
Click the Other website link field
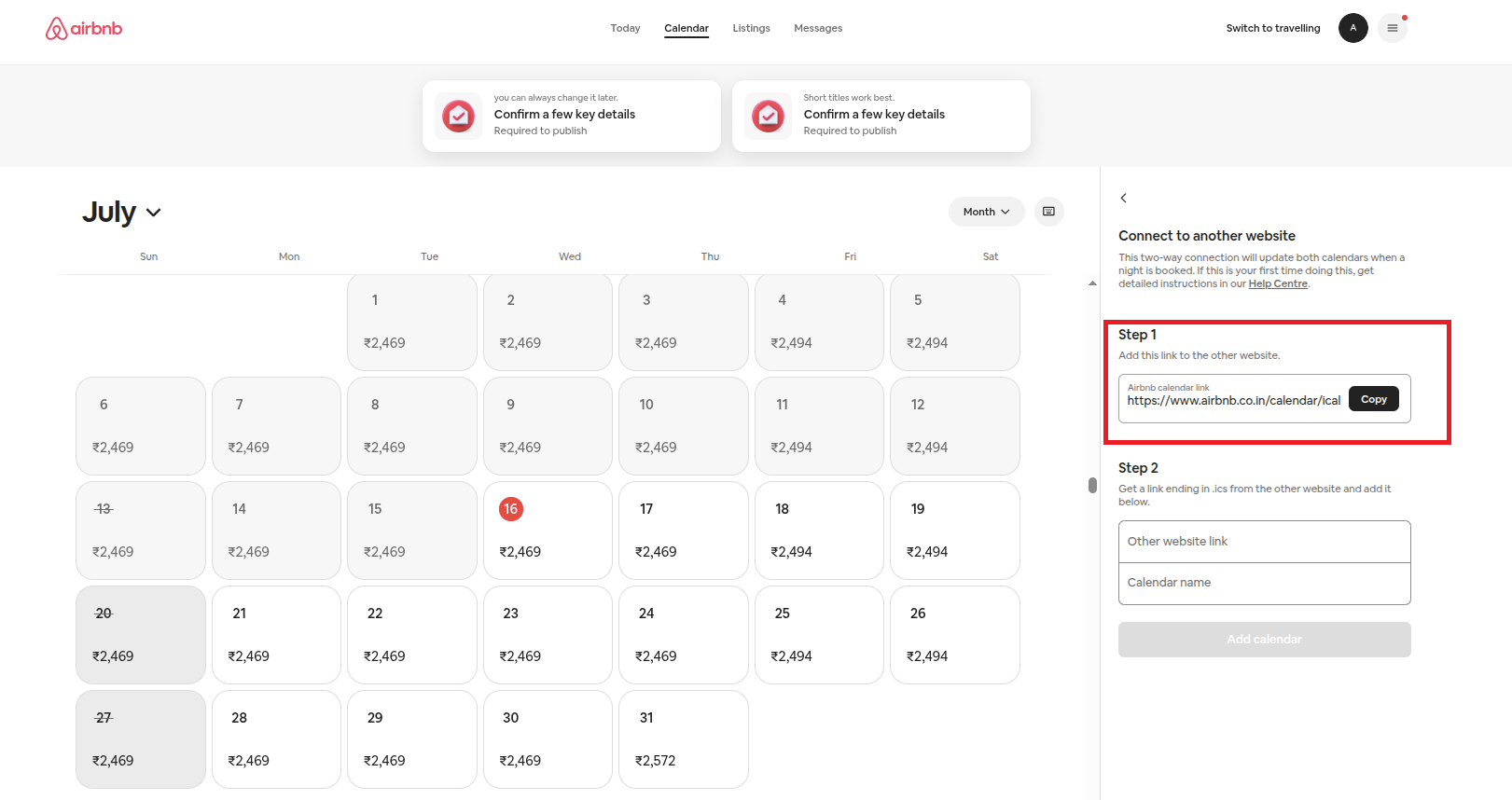[1264, 542]
